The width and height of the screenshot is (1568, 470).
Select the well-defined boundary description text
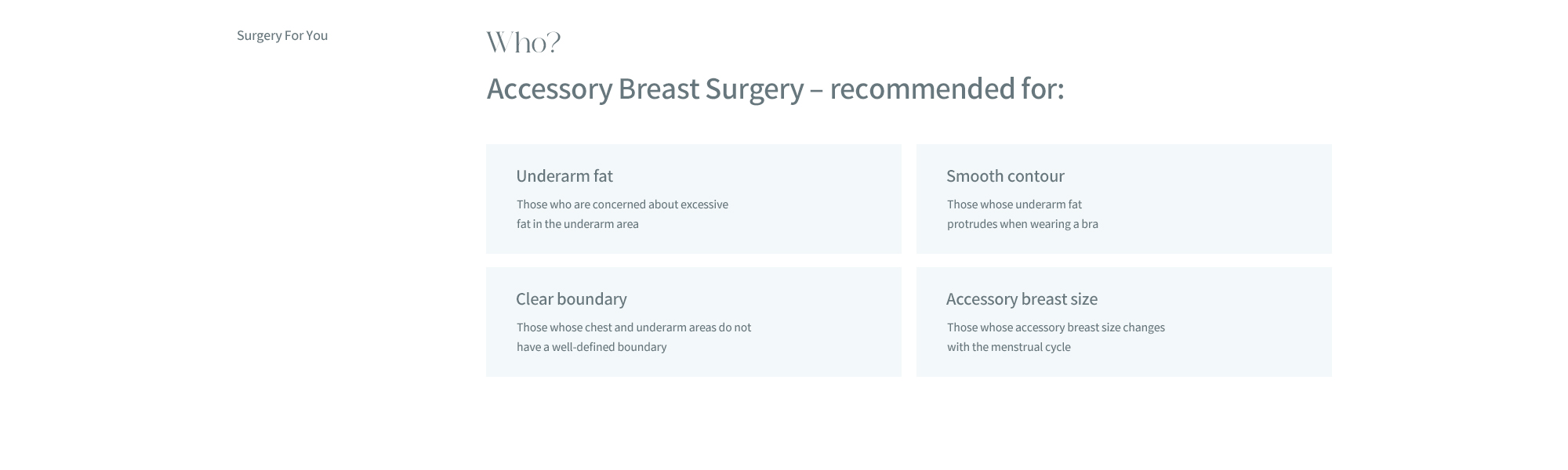tap(633, 337)
